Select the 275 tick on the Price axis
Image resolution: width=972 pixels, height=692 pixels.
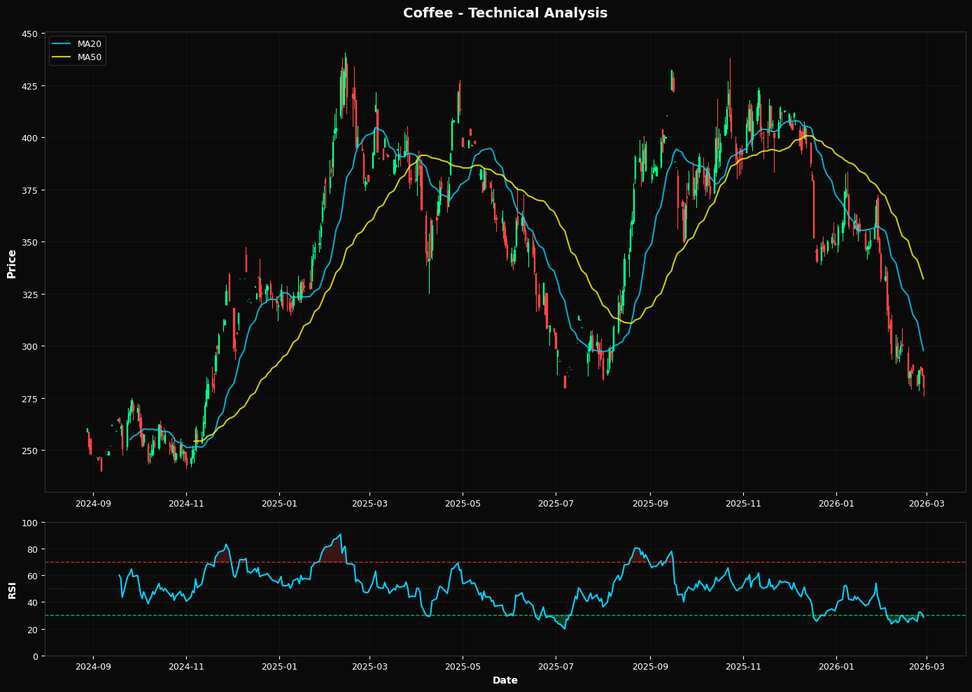[x=30, y=398]
